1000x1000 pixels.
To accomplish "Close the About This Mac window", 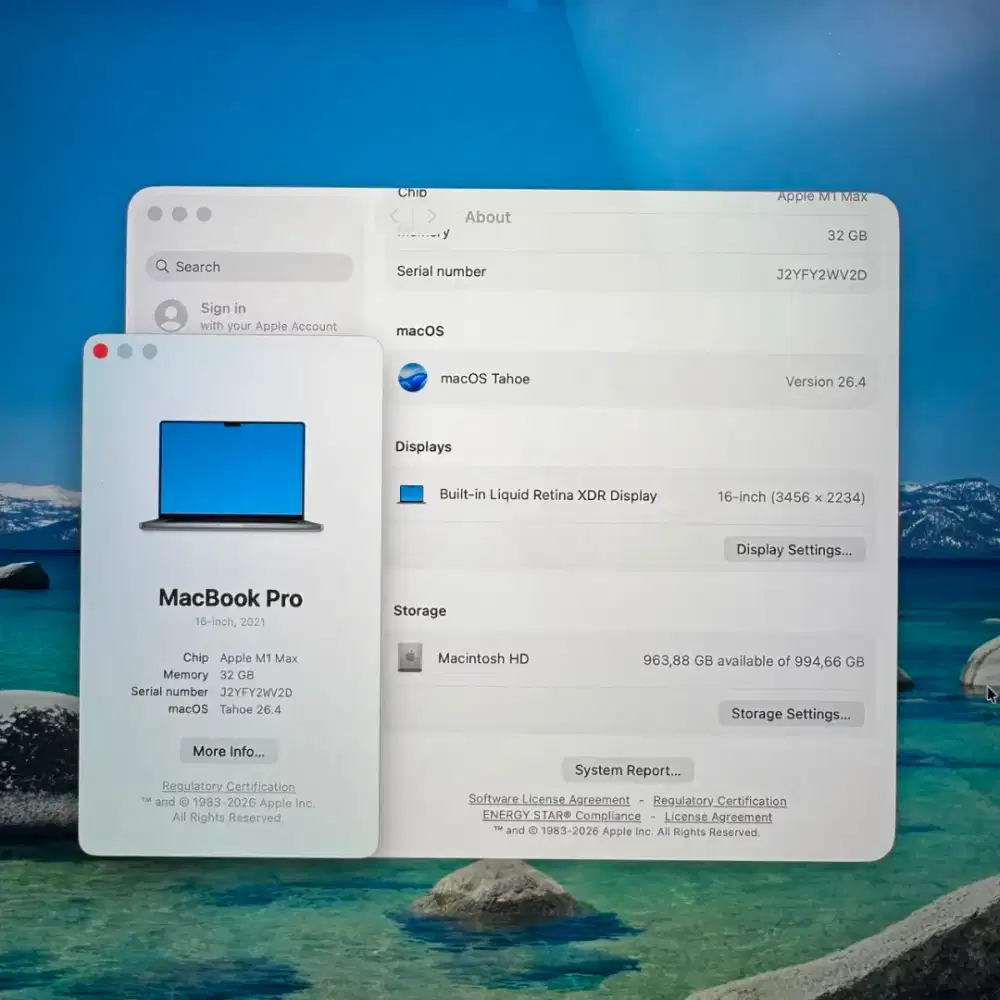I will [100, 351].
